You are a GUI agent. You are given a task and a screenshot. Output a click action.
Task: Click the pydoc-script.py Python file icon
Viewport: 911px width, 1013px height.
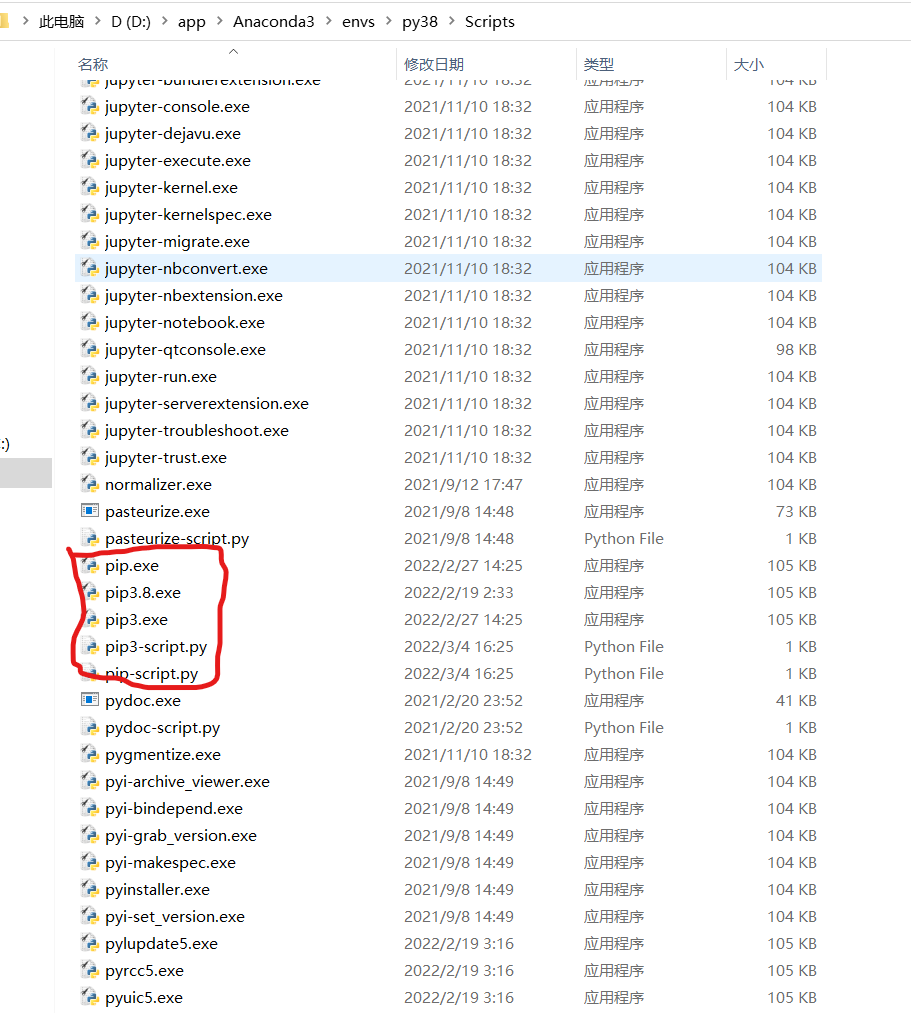pos(90,727)
